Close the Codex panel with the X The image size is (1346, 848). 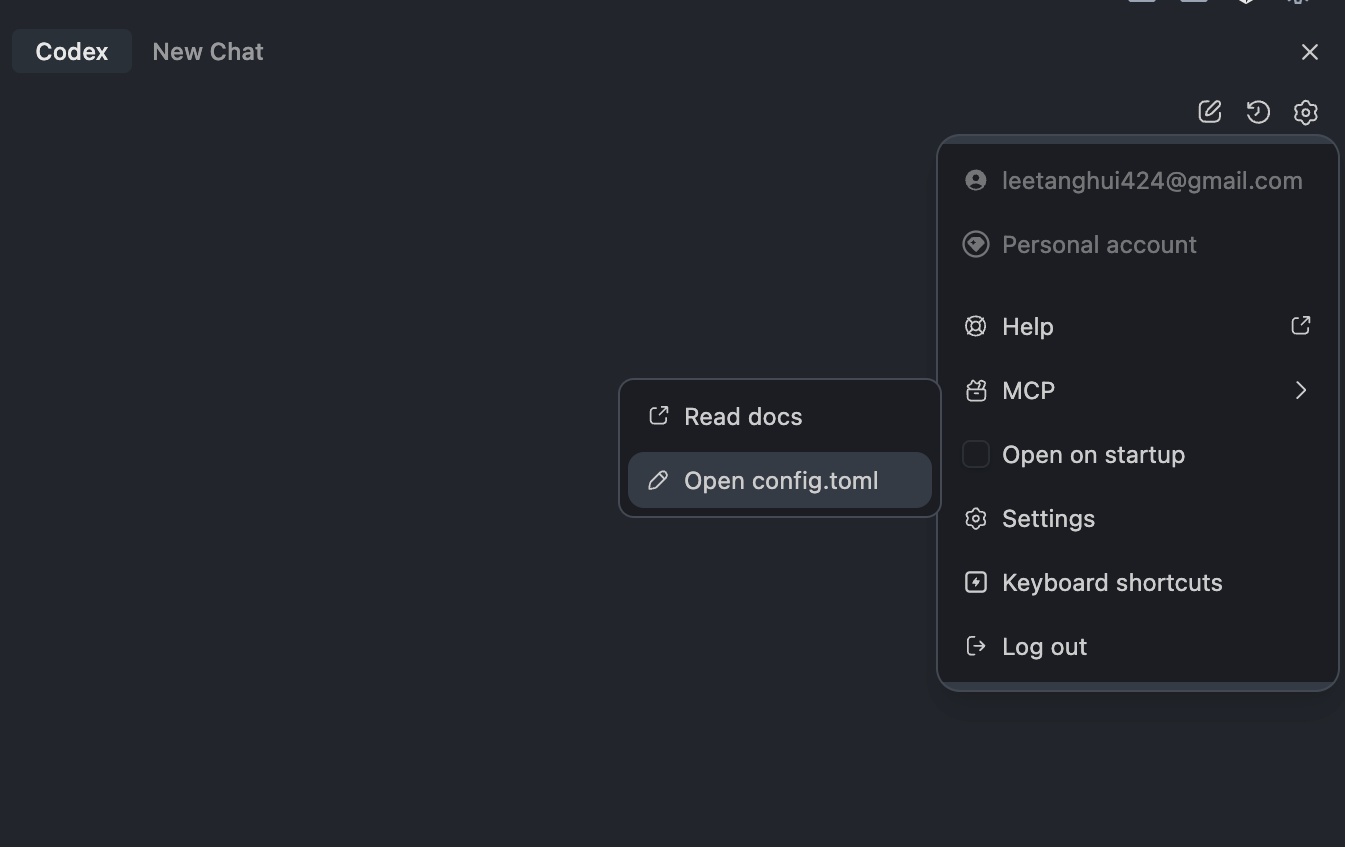(x=1309, y=52)
